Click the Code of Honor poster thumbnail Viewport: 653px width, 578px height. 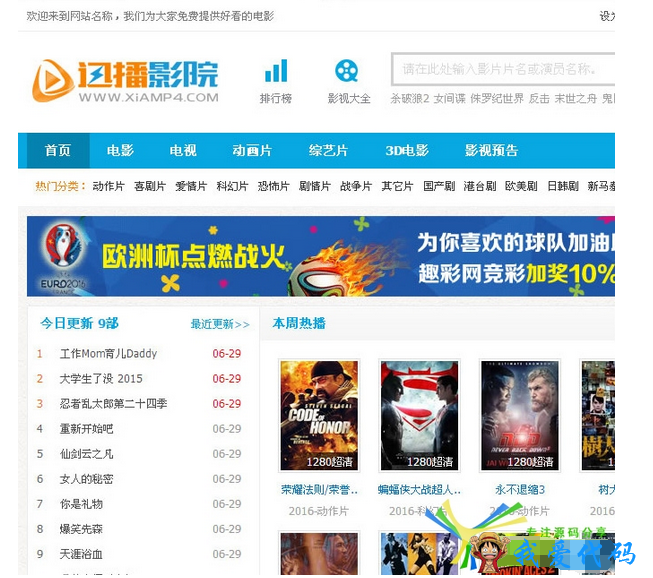click(x=319, y=416)
